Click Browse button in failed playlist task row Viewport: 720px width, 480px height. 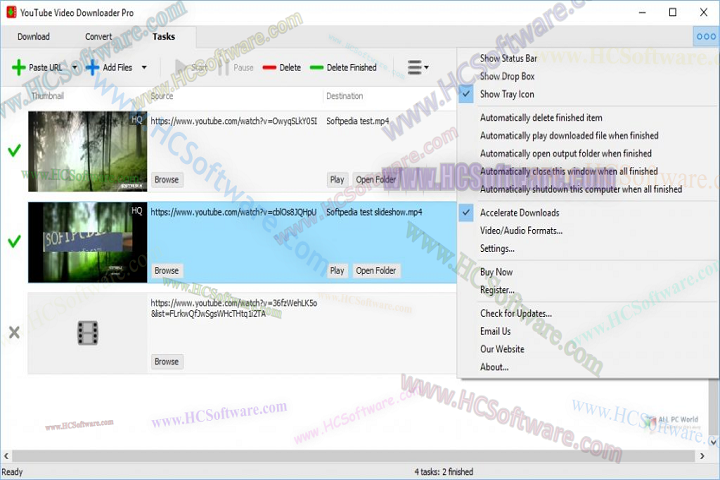(167, 361)
